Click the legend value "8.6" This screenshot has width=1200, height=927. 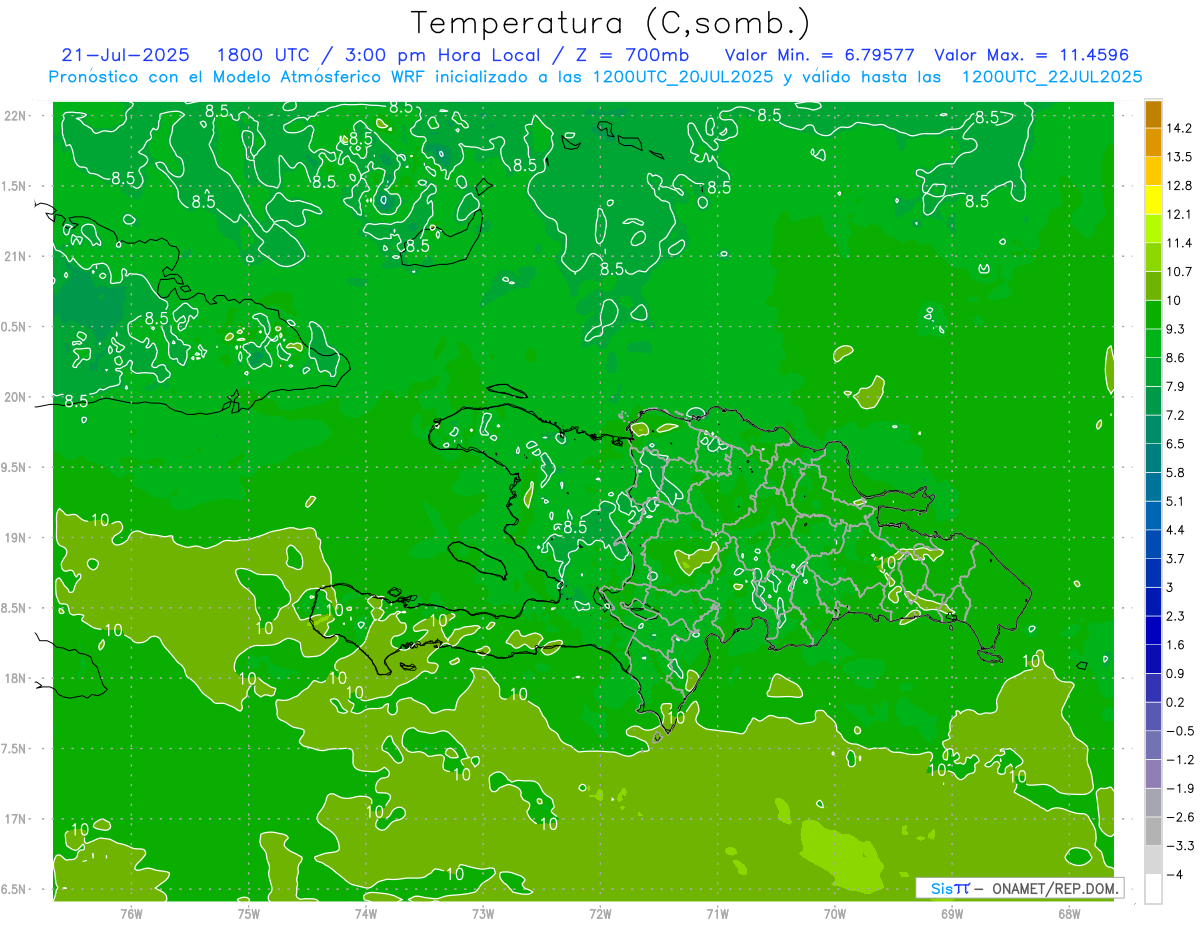coord(1176,358)
